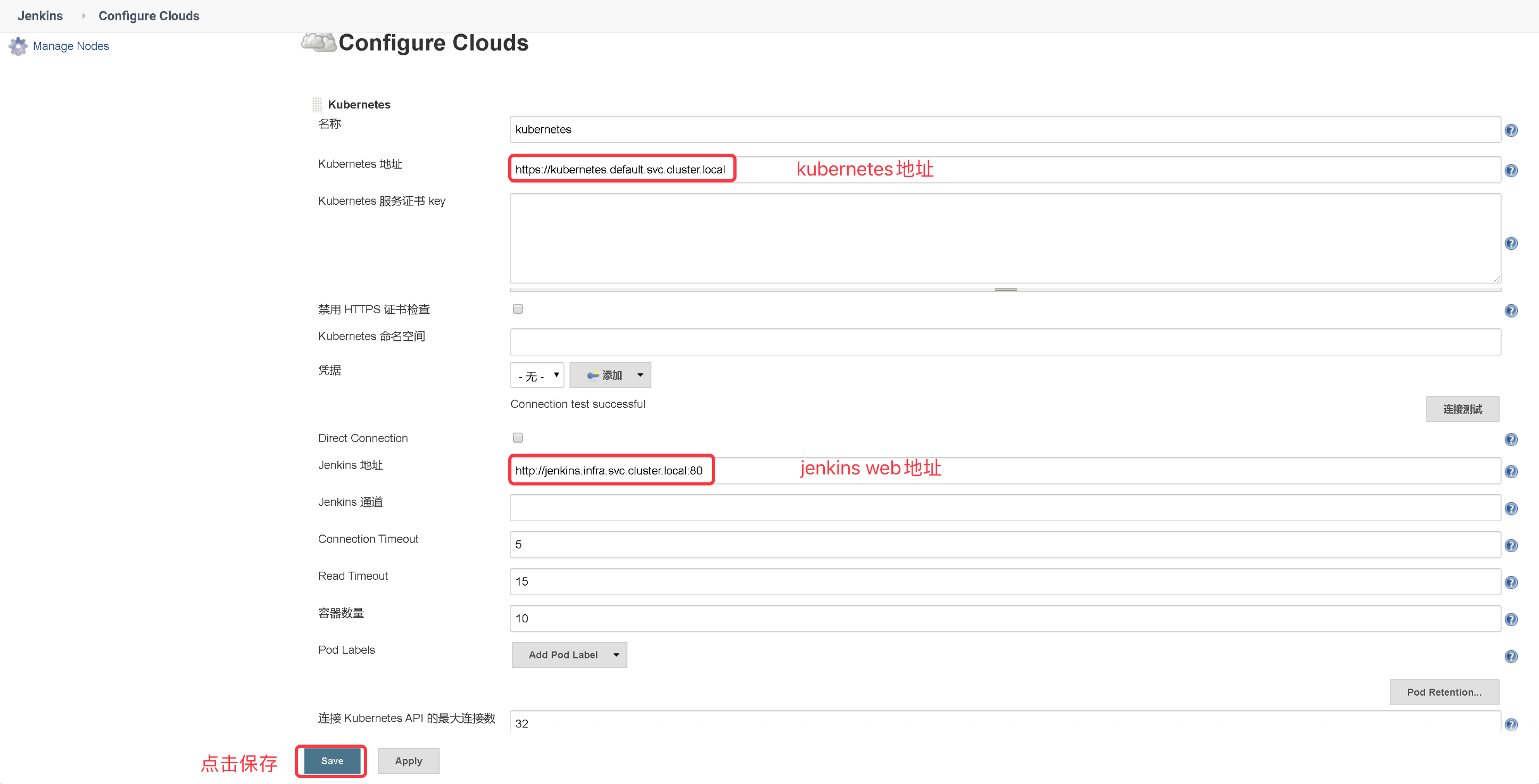Go to Jenkins breadcrumb home
This screenshot has width=1539, height=784.
click(x=40, y=15)
